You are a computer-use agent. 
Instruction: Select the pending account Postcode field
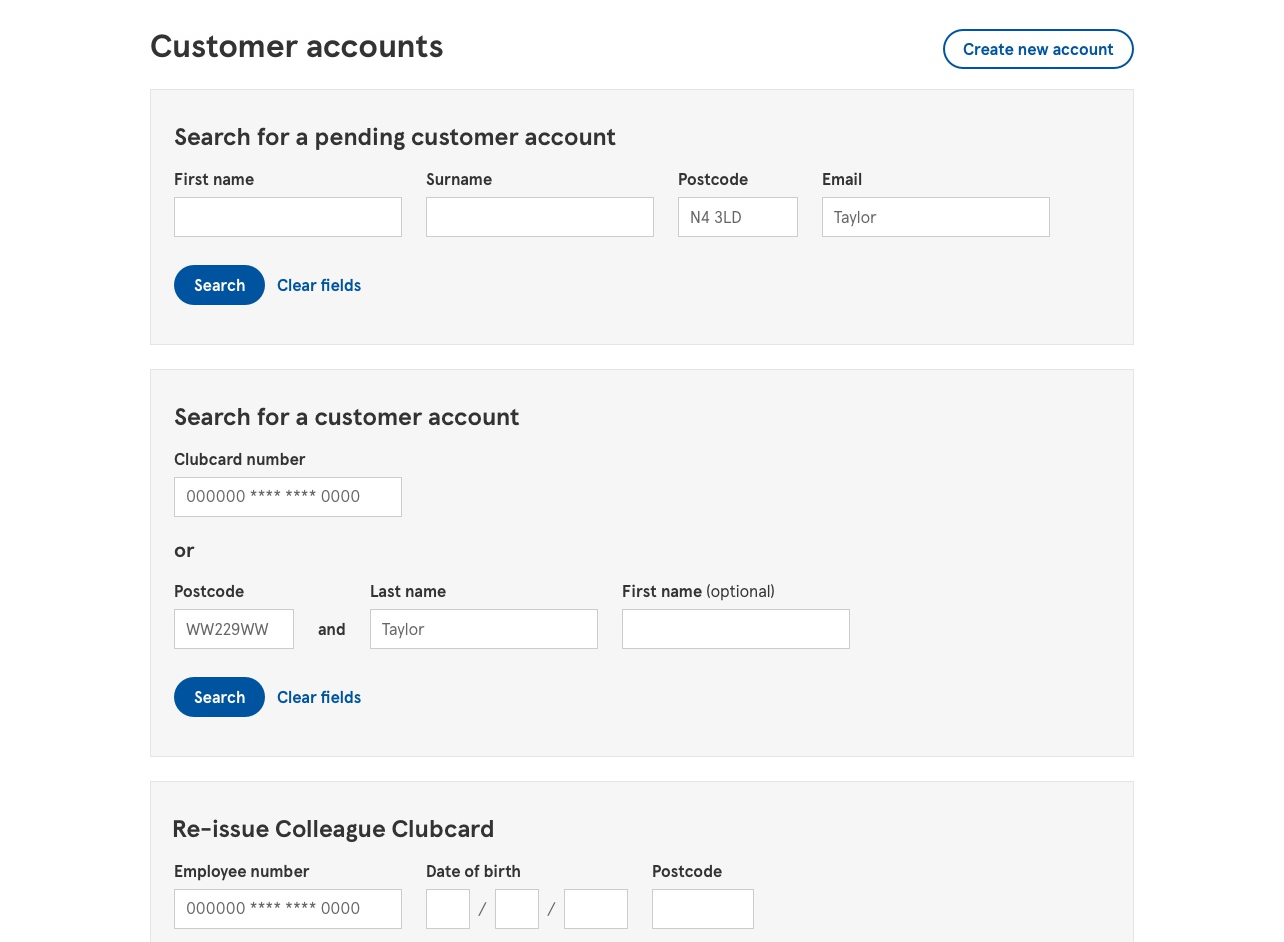tap(738, 217)
